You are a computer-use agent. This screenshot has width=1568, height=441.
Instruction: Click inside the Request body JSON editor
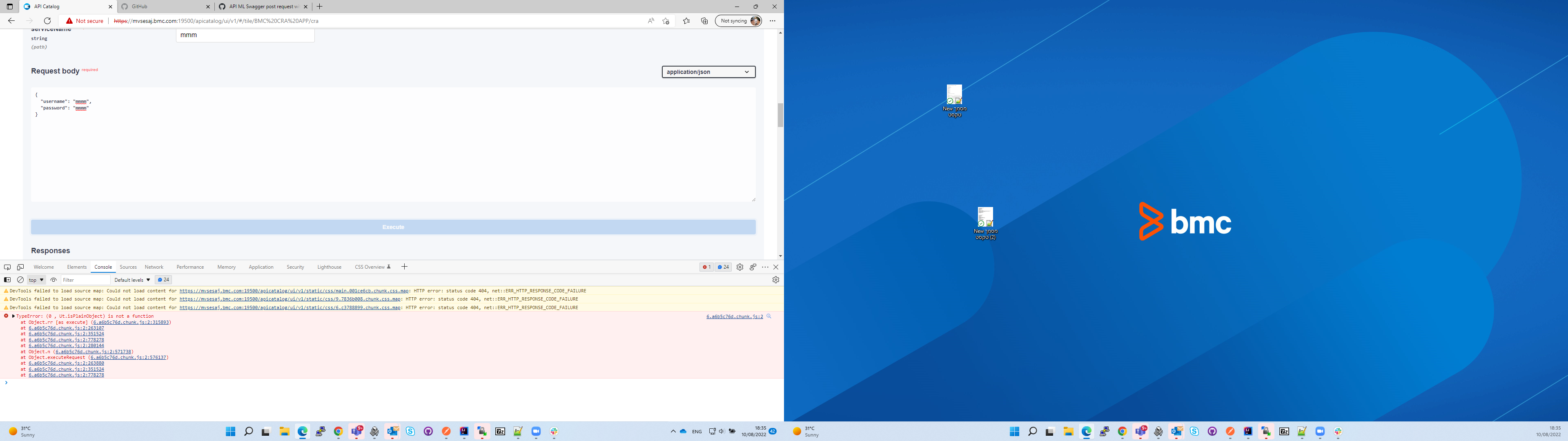393,145
